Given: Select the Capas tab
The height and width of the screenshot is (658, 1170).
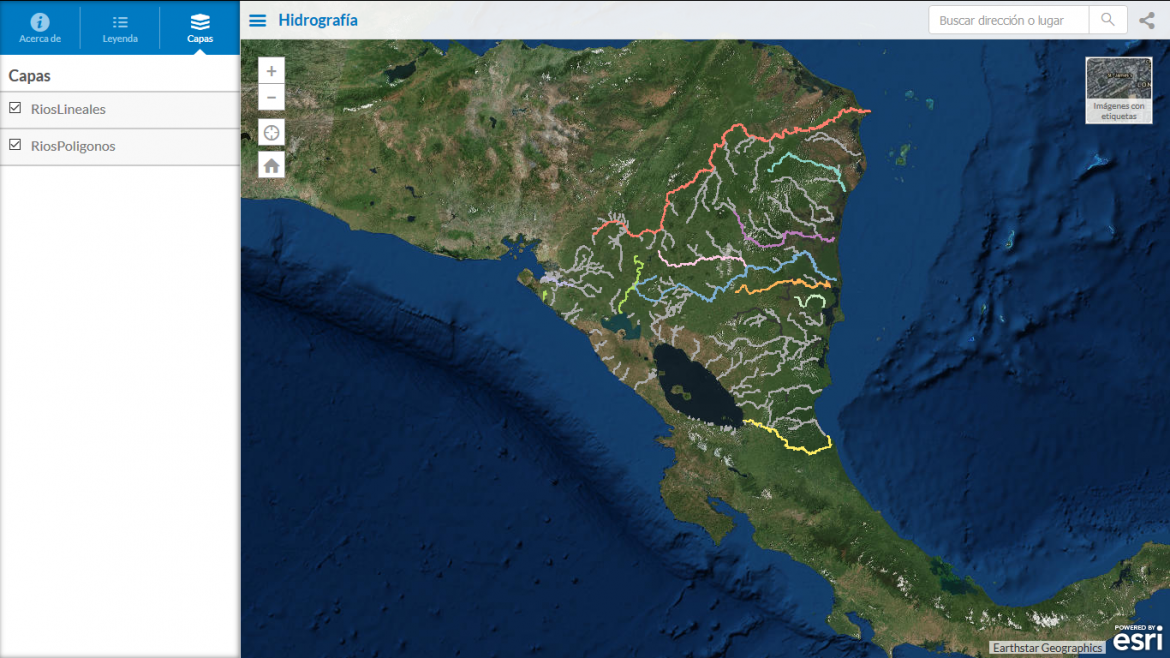Looking at the screenshot, I should pyautogui.click(x=199, y=28).
